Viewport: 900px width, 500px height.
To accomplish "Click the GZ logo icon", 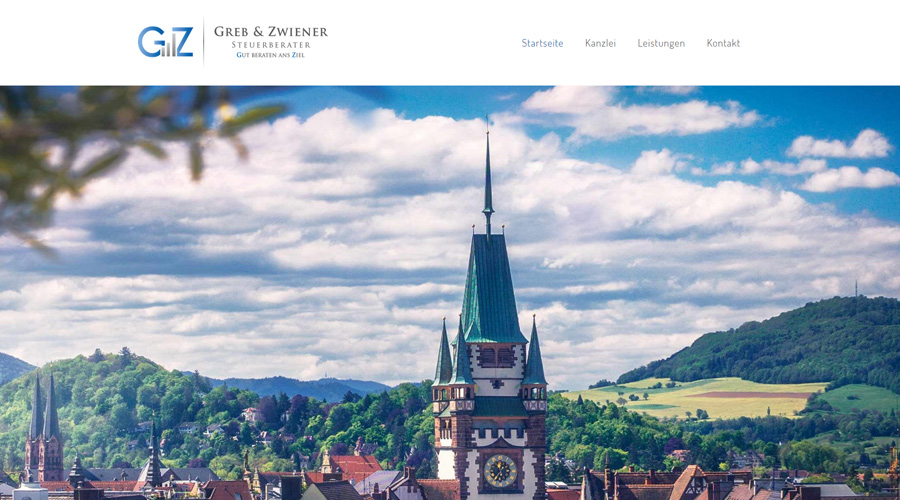I will coord(165,42).
